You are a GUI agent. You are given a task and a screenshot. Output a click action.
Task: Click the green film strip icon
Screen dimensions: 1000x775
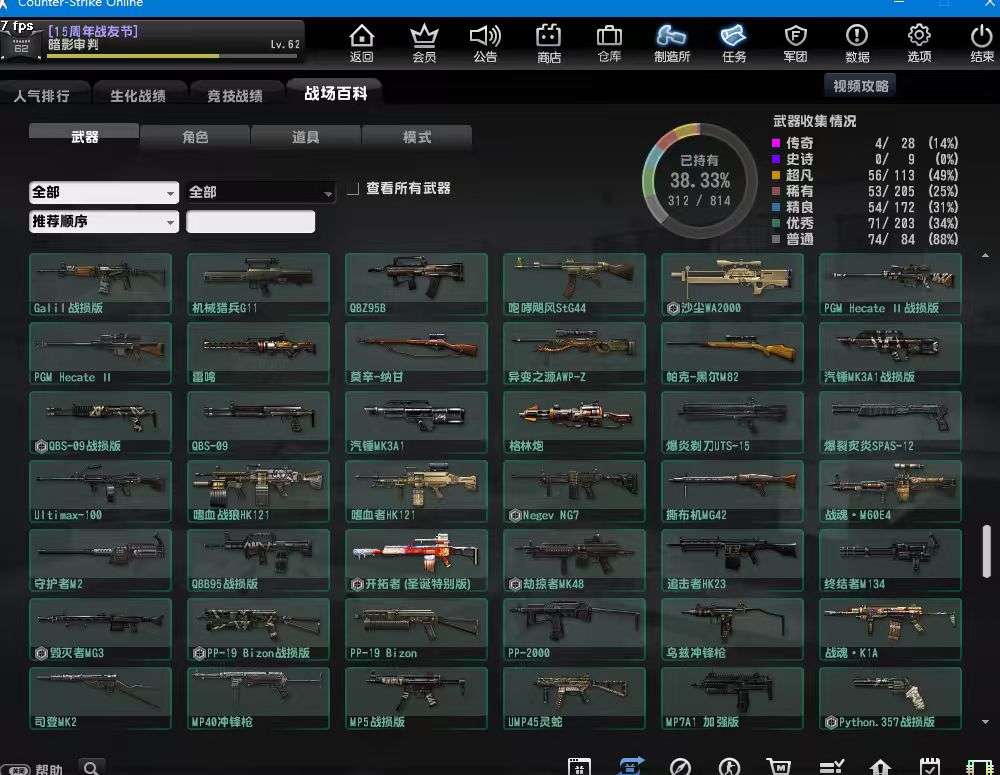coord(979,767)
